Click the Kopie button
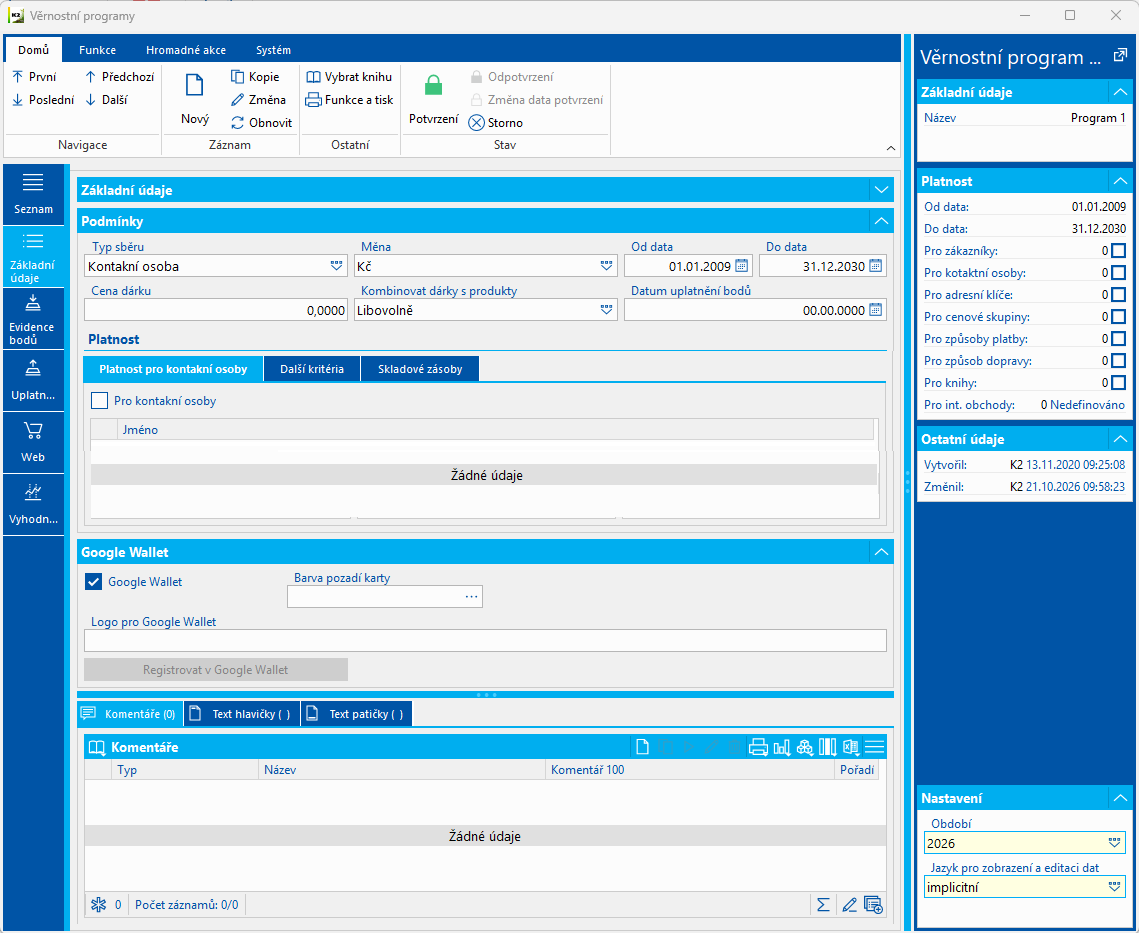The height and width of the screenshot is (933, 1139). (x=255, y=77)
